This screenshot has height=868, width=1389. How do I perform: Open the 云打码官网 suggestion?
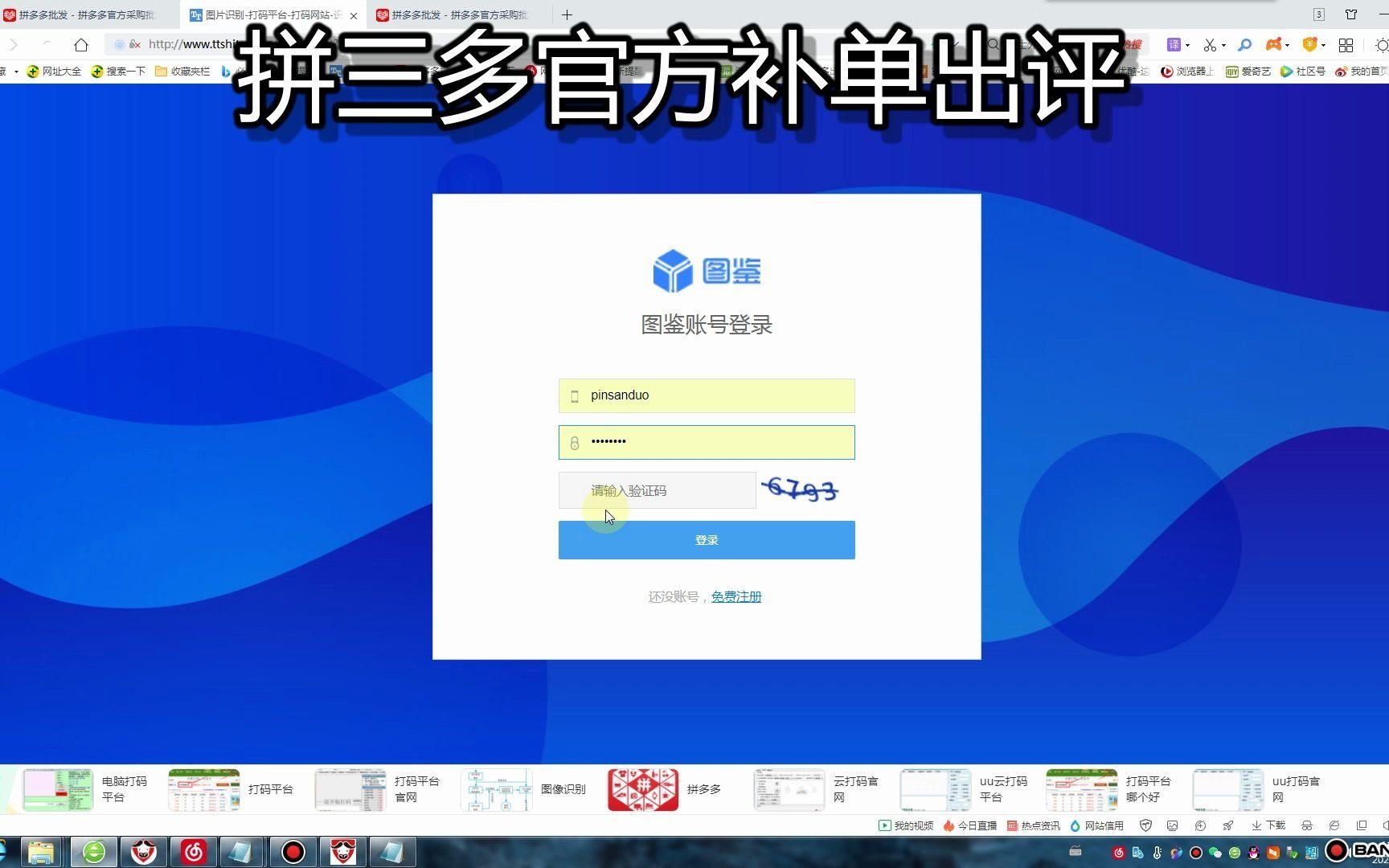(x=817, y=789)
